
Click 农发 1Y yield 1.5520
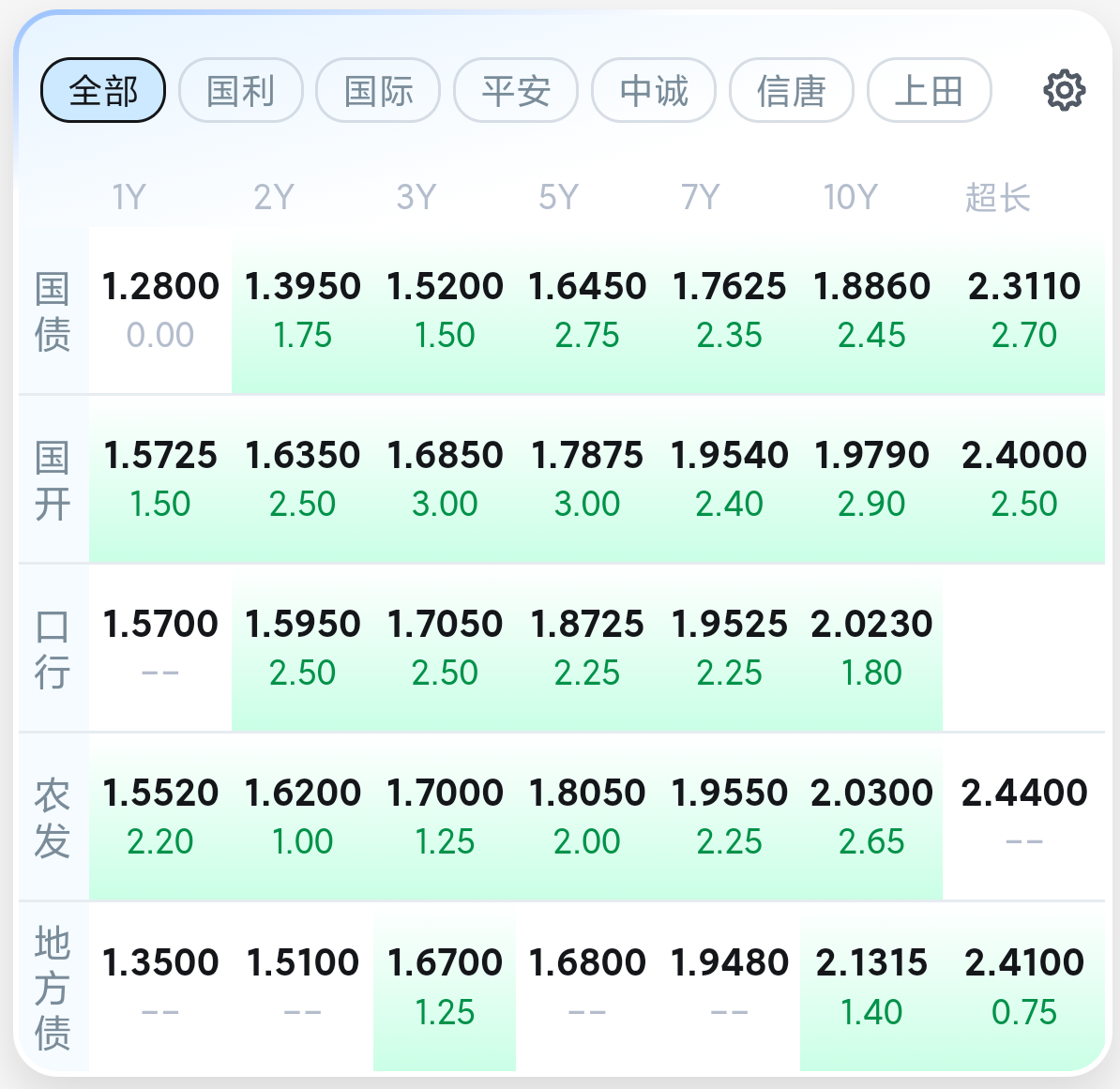pos(160,816)
